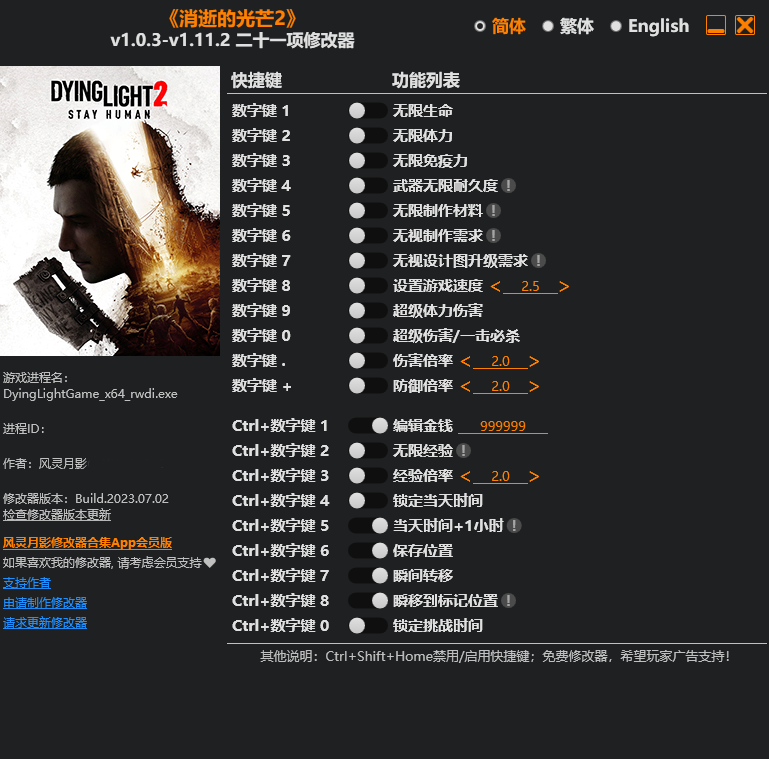Image resolution: width=769 pixels, height=759 pixels.
Task: Toggle 设置游戏速度 switch
Action: click(368, 286)
